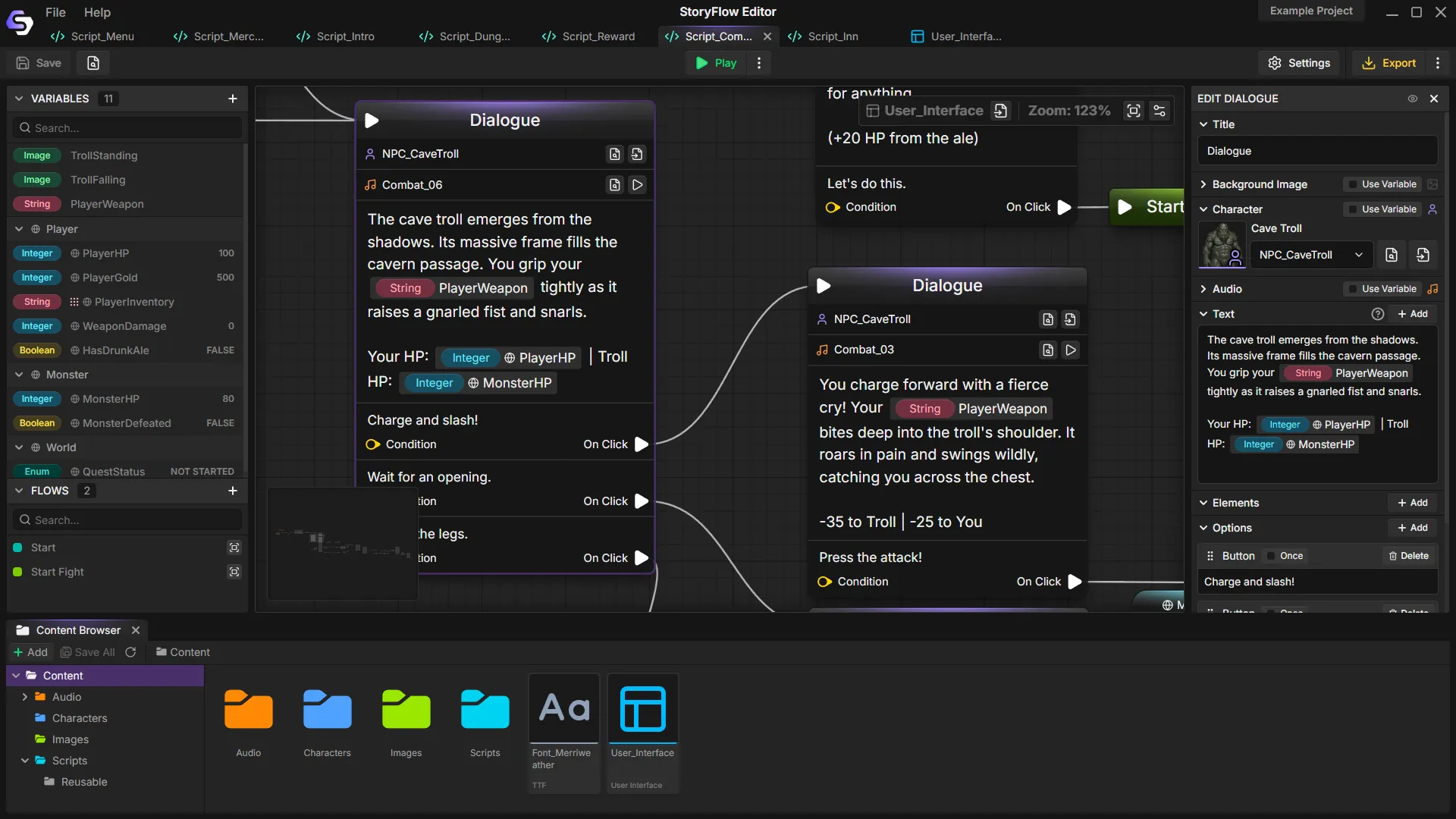The height and width of the screenshot is (819, 1456).
Task: Open the node connection settings icon beside Zoom indicator
Action: coord(1159,111)
